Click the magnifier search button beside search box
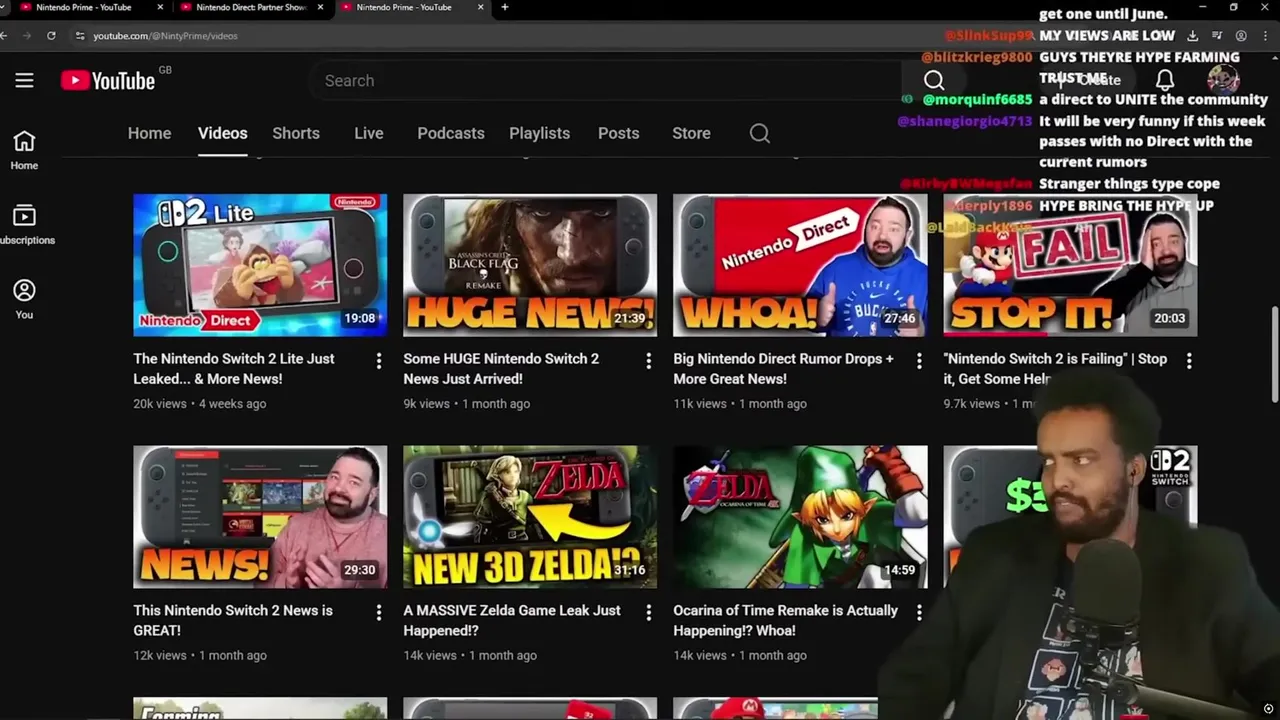The height and width of the screenshot is (720, 1280). pyautogui.click(x=934, y=80)
